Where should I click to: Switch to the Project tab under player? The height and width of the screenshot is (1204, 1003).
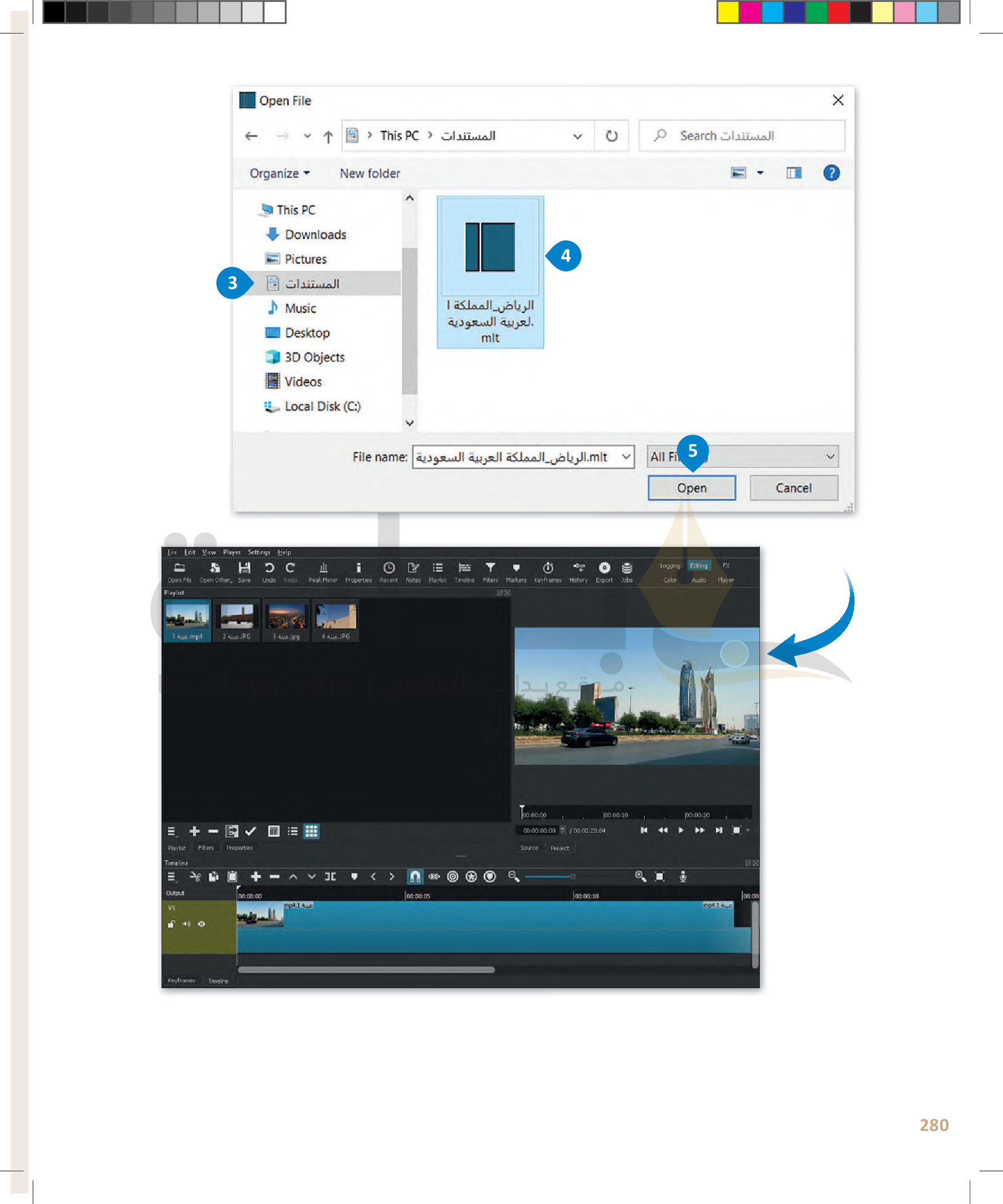click(560, 848)
